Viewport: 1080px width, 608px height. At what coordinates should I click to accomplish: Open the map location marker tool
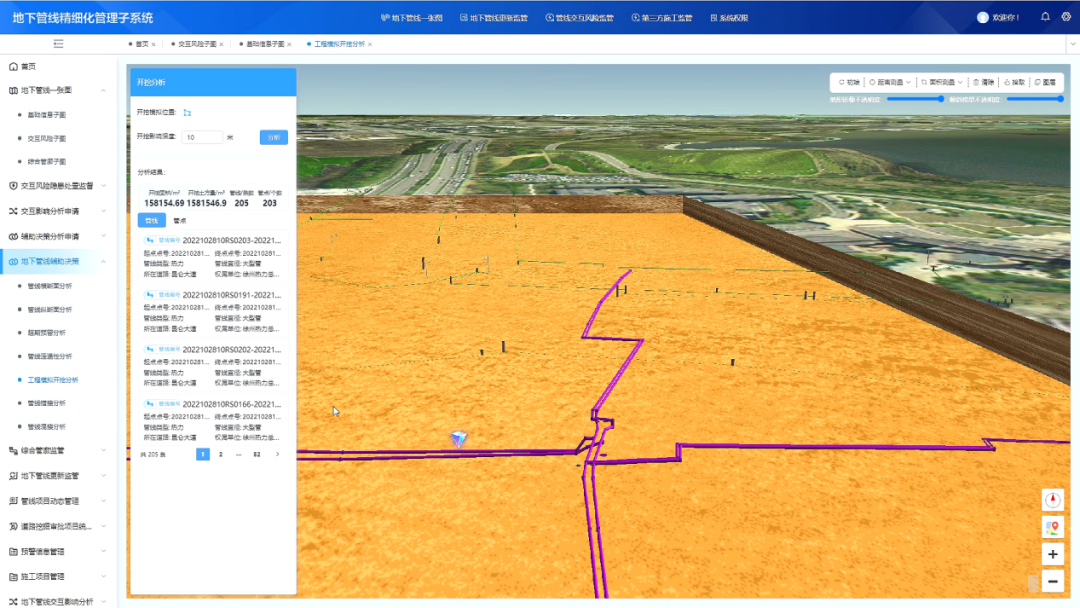pos(1052,527)
